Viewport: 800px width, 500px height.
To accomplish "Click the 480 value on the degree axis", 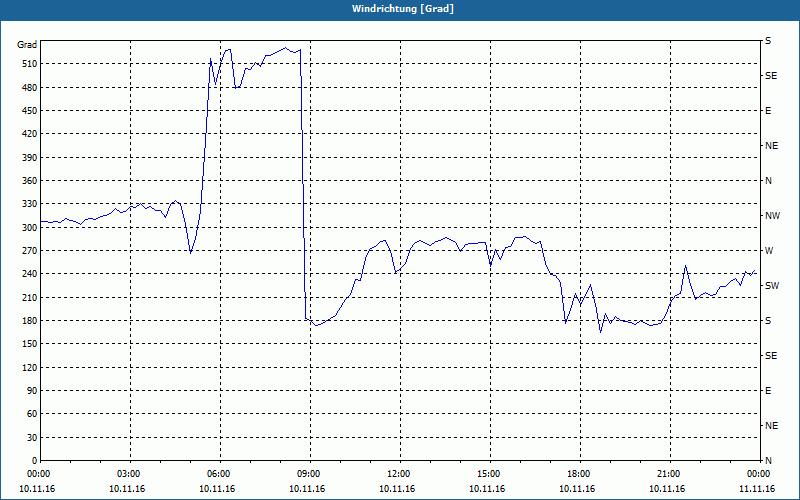I will click(x=30, y=88).
